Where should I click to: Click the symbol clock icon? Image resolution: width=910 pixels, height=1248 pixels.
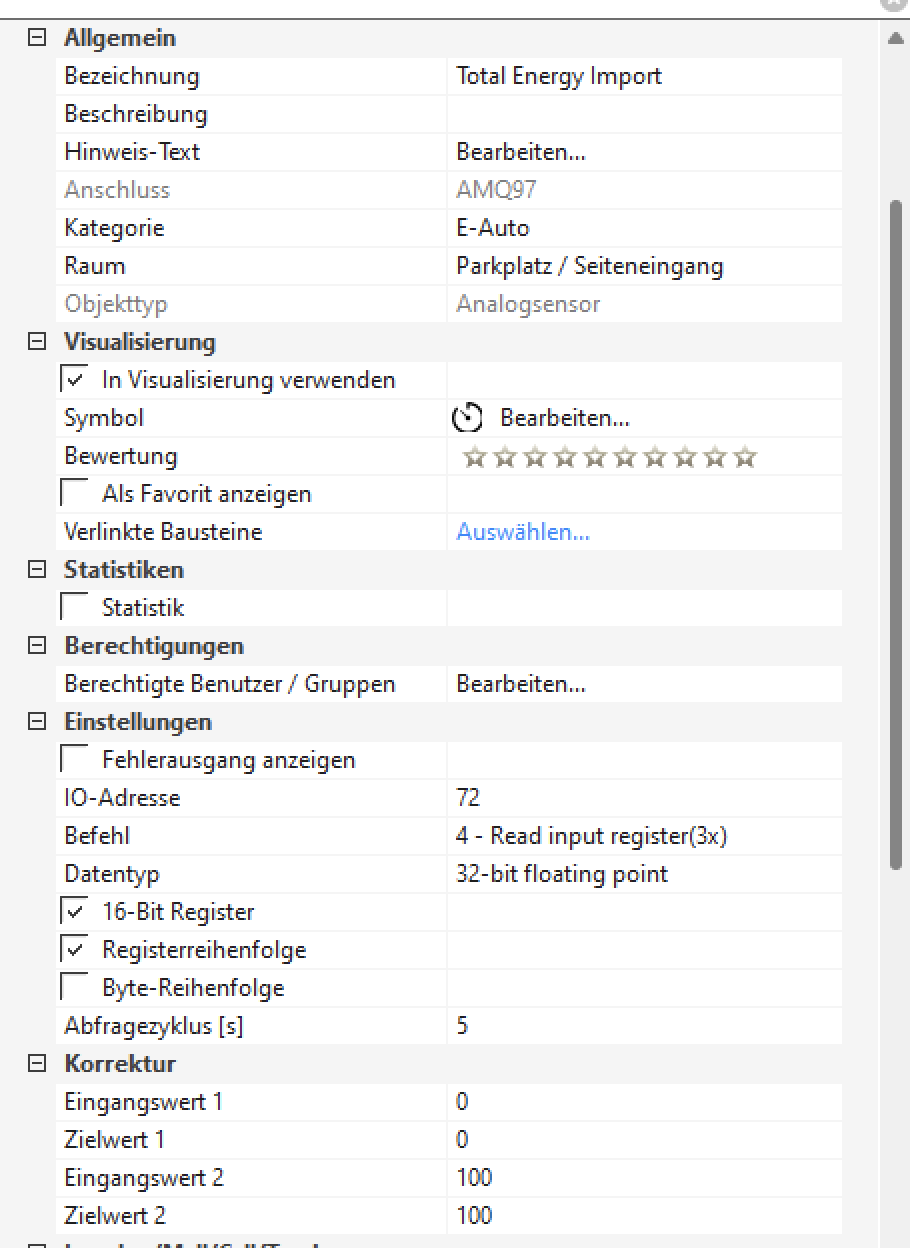(468, 418)
